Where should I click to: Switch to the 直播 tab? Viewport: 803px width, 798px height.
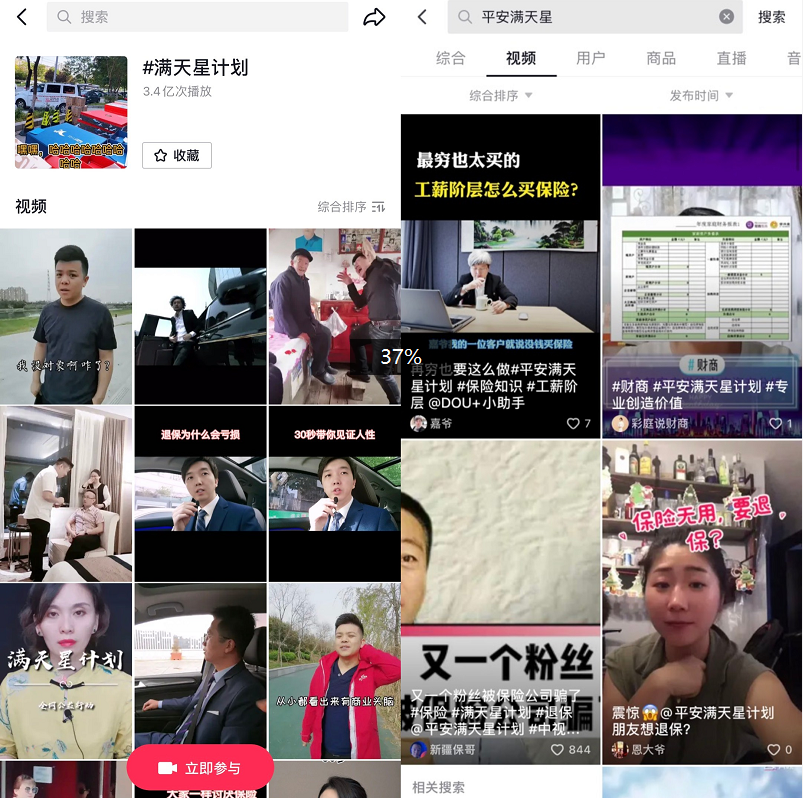click(731, 58)
